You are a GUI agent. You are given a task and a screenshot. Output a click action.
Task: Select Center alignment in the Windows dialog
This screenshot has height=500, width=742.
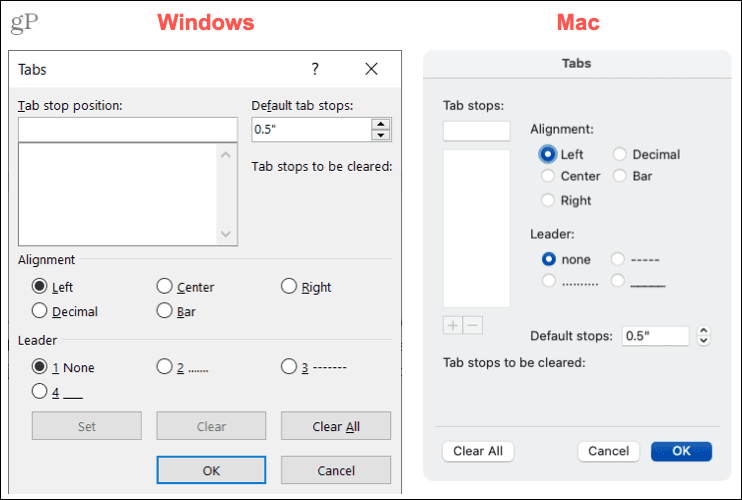(164, 286)
